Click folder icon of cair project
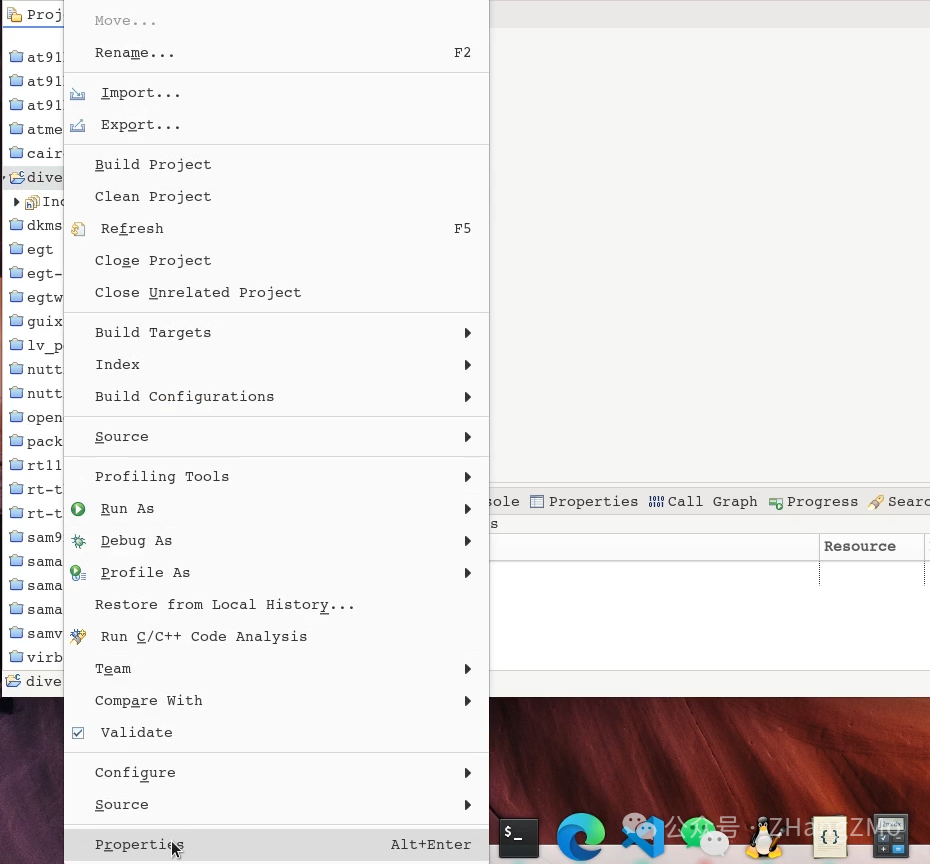 click(17, 152)
